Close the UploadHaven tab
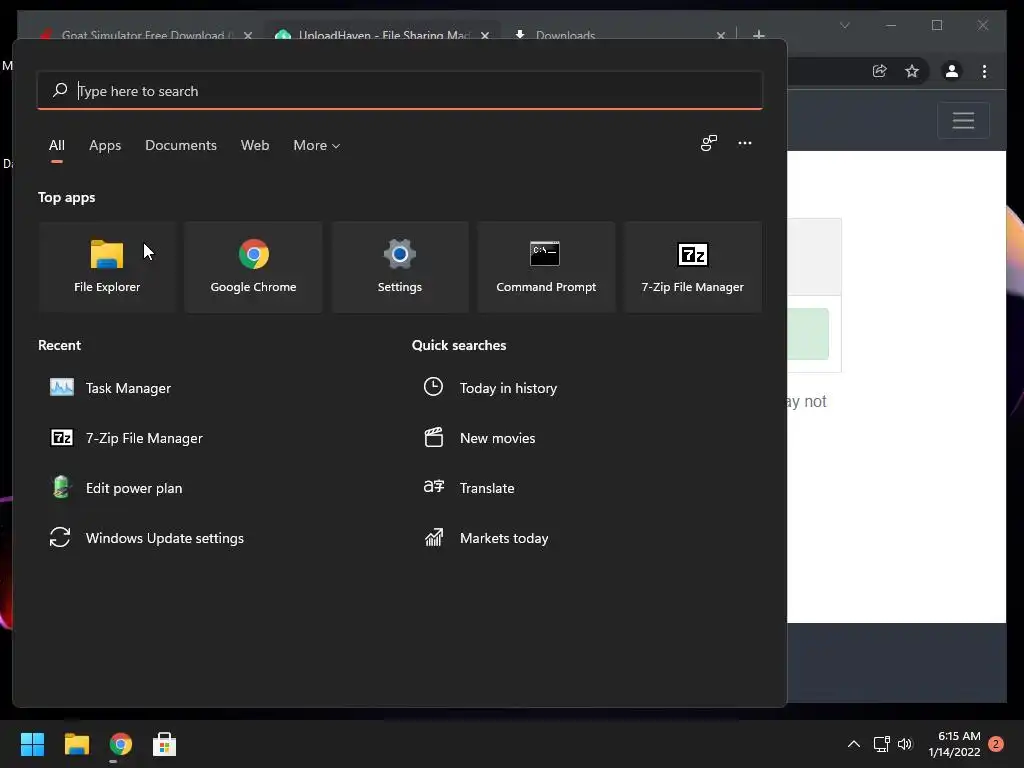The image size is (1024, 768). click(x=485, y=35)
